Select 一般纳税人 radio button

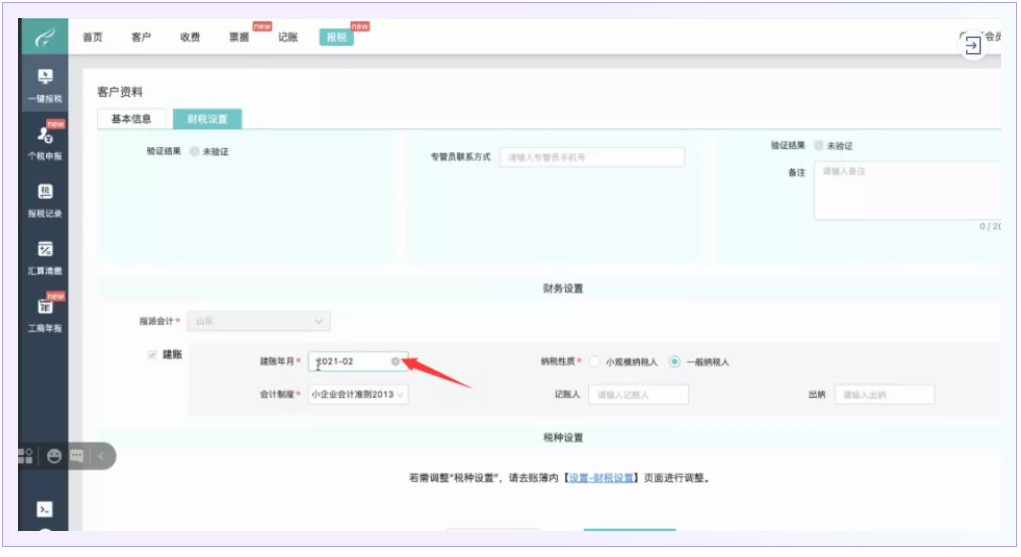coord(674,362)
